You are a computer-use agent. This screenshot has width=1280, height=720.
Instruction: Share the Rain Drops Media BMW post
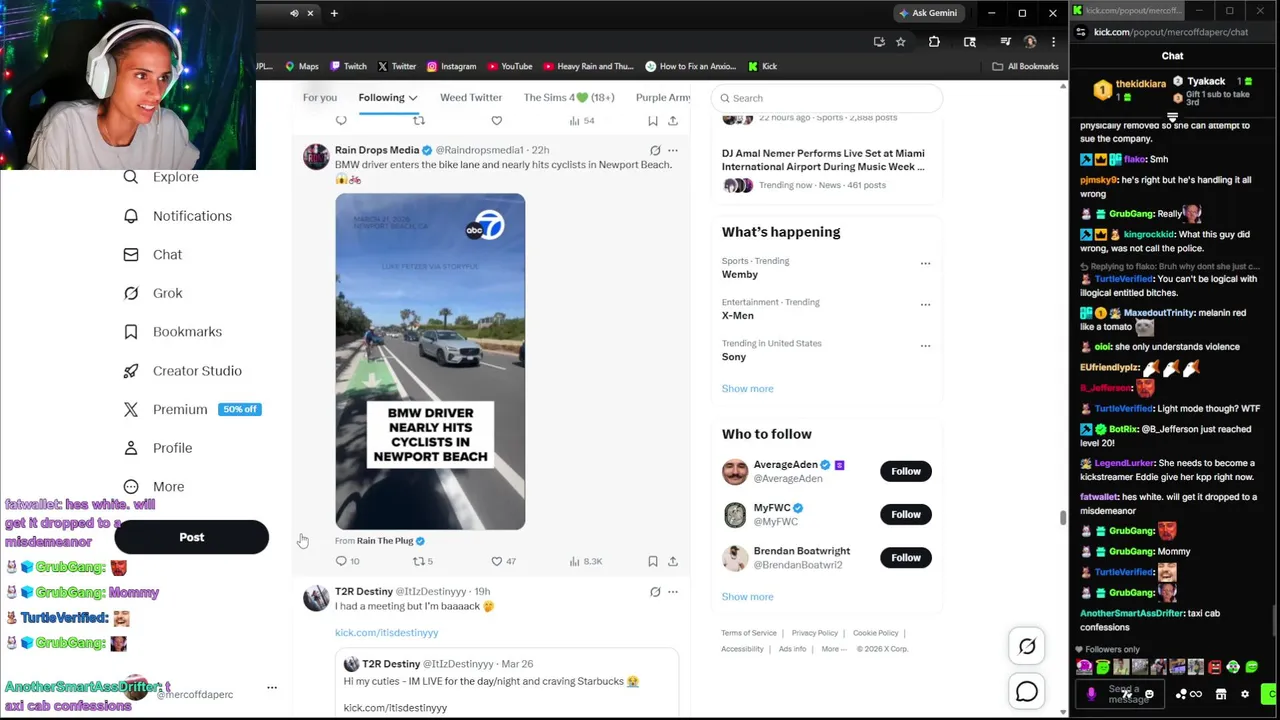(x=673, y=561)
